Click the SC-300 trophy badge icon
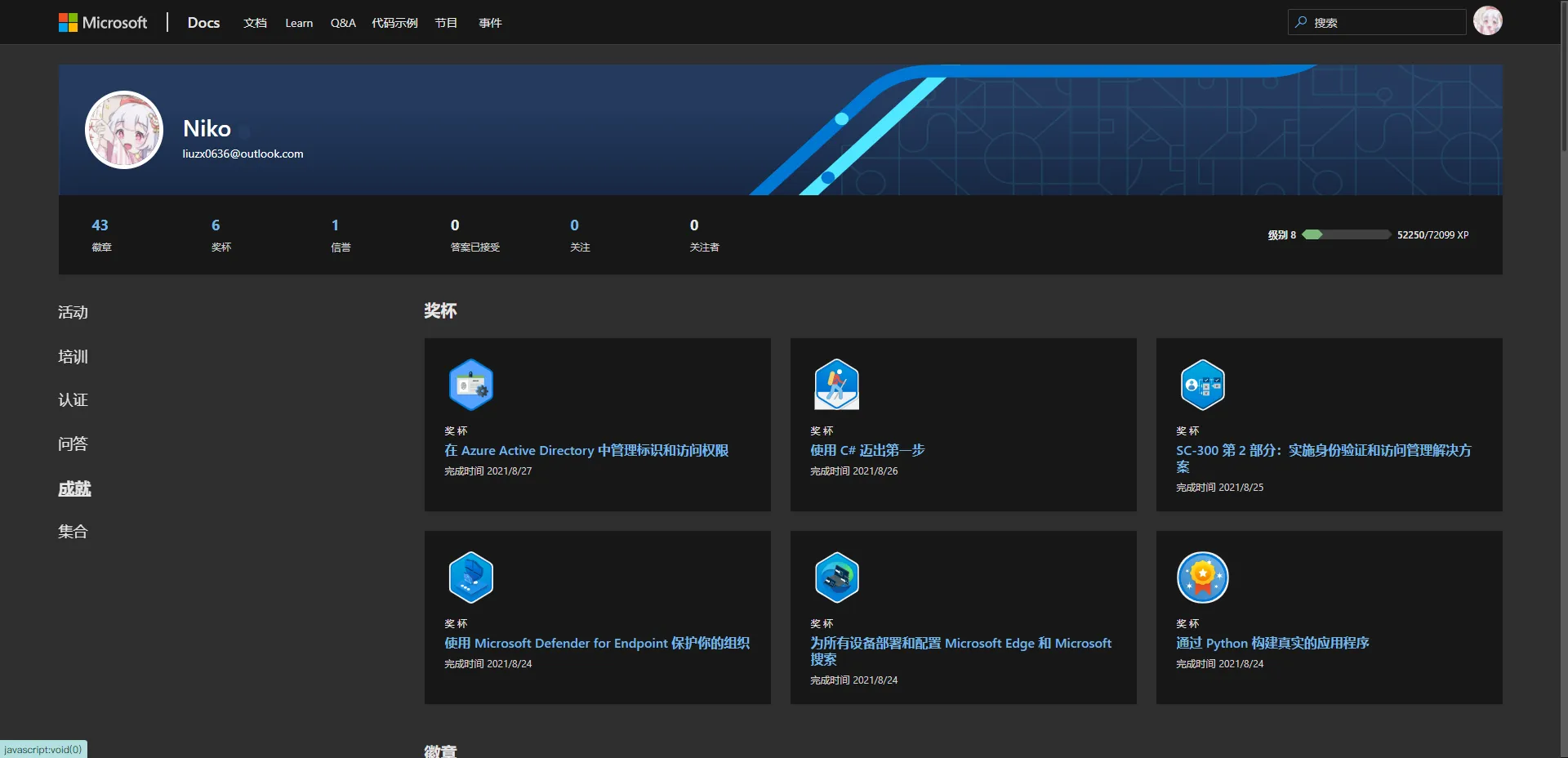Image resolution: width=1568 pixels, height=758 pixels. point(1203,384)
